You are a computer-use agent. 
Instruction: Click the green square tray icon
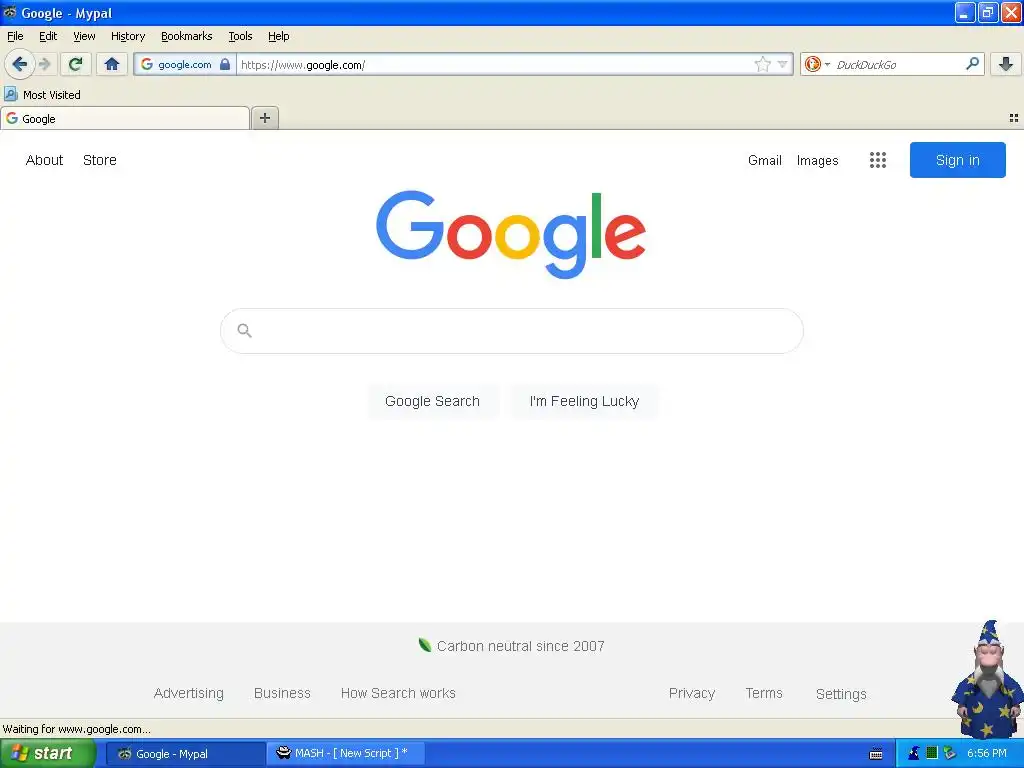pyautogui.click(x=932, y=753)
